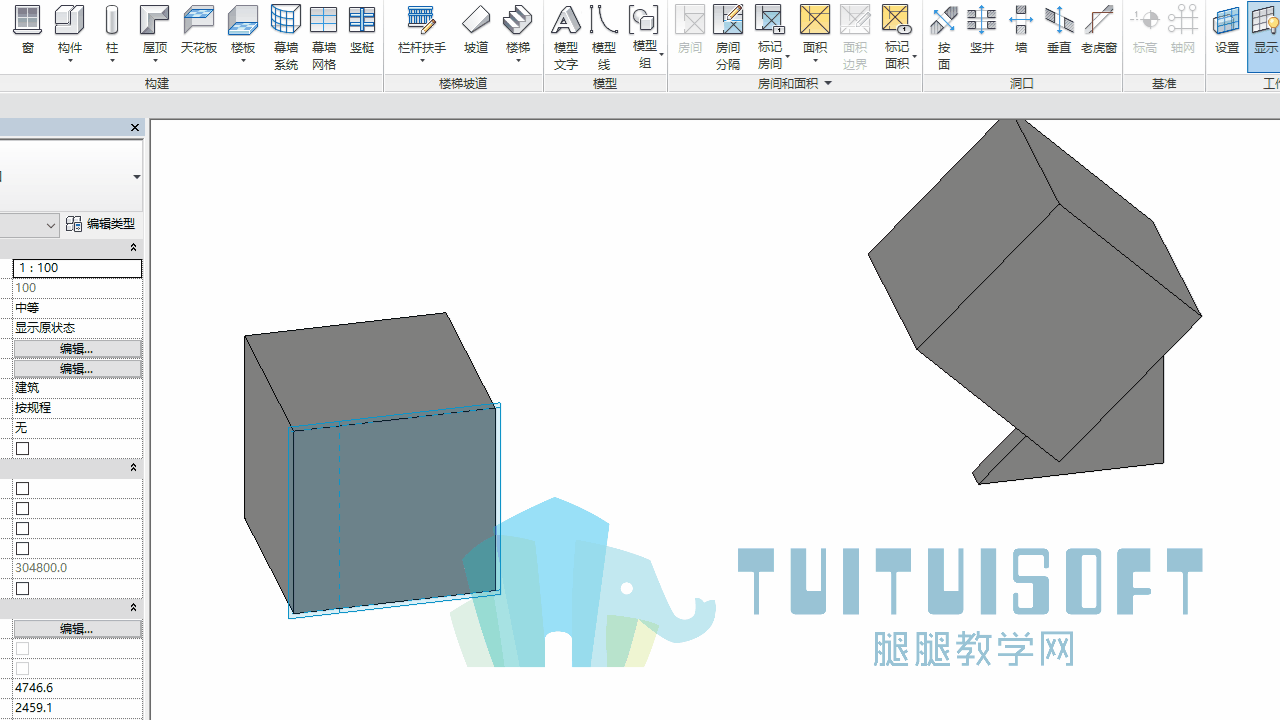Select the 幕墙网格 curtain grid tool

323,38
